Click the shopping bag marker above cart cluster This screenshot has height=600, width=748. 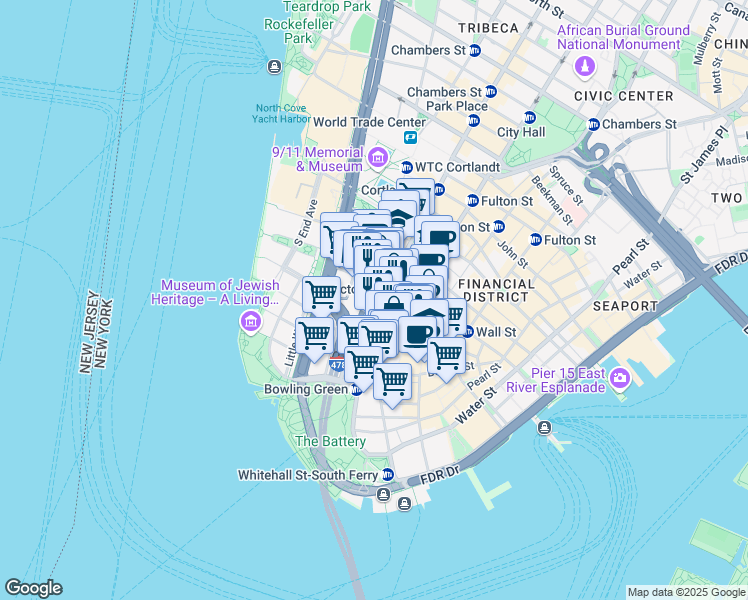click(x=394, y=303)
